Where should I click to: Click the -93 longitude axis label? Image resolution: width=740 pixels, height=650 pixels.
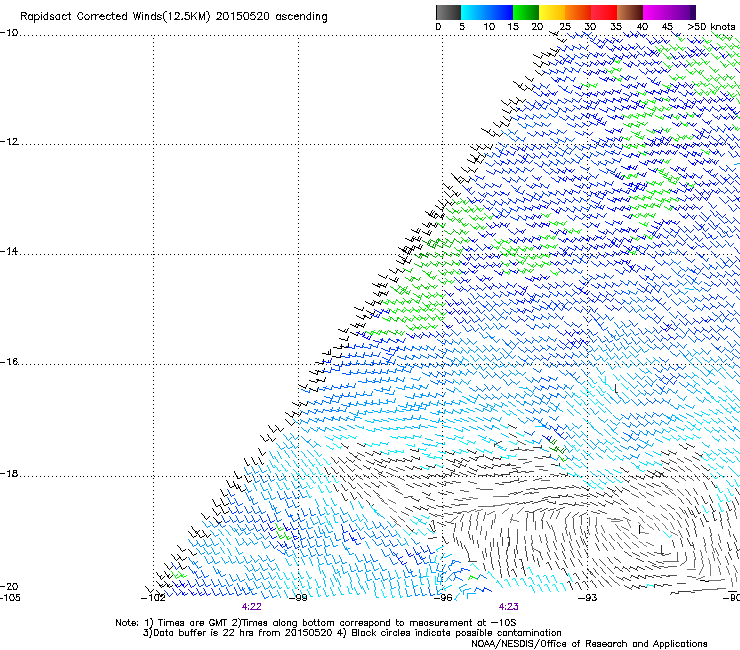click(588, 598)
